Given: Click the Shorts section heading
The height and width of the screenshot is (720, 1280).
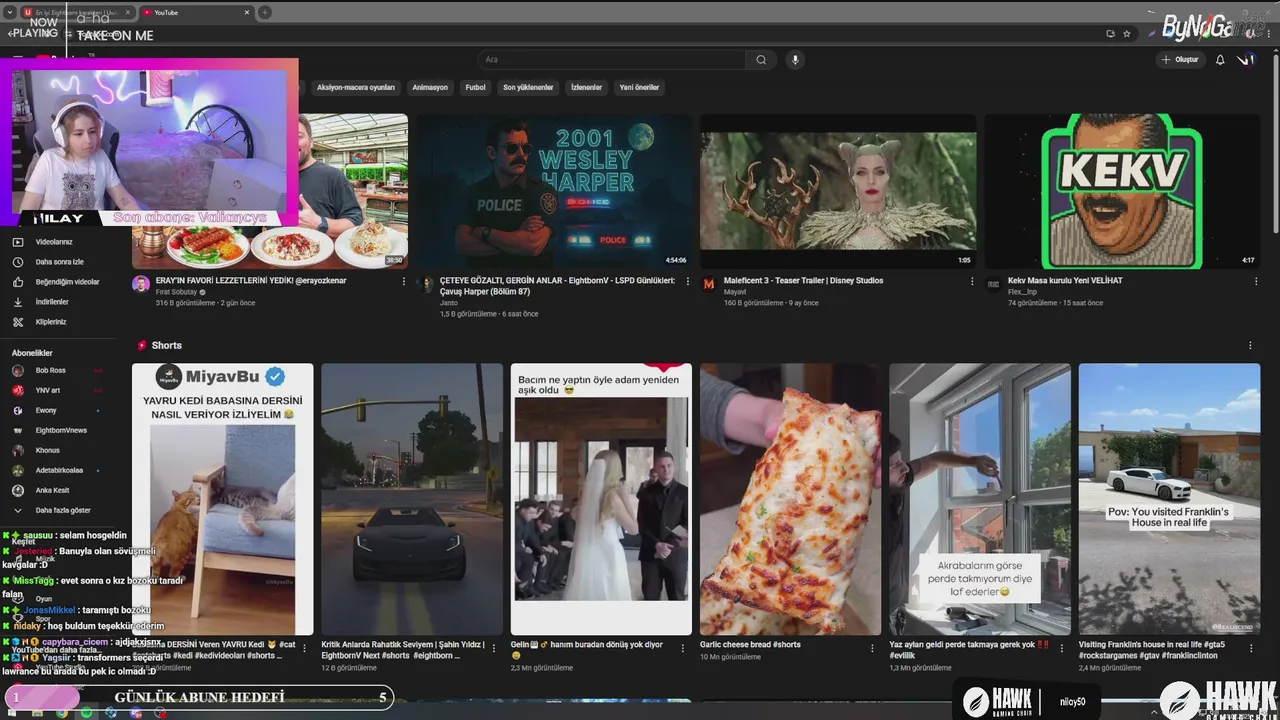Looking at the screenshot, I should [166, 346].
